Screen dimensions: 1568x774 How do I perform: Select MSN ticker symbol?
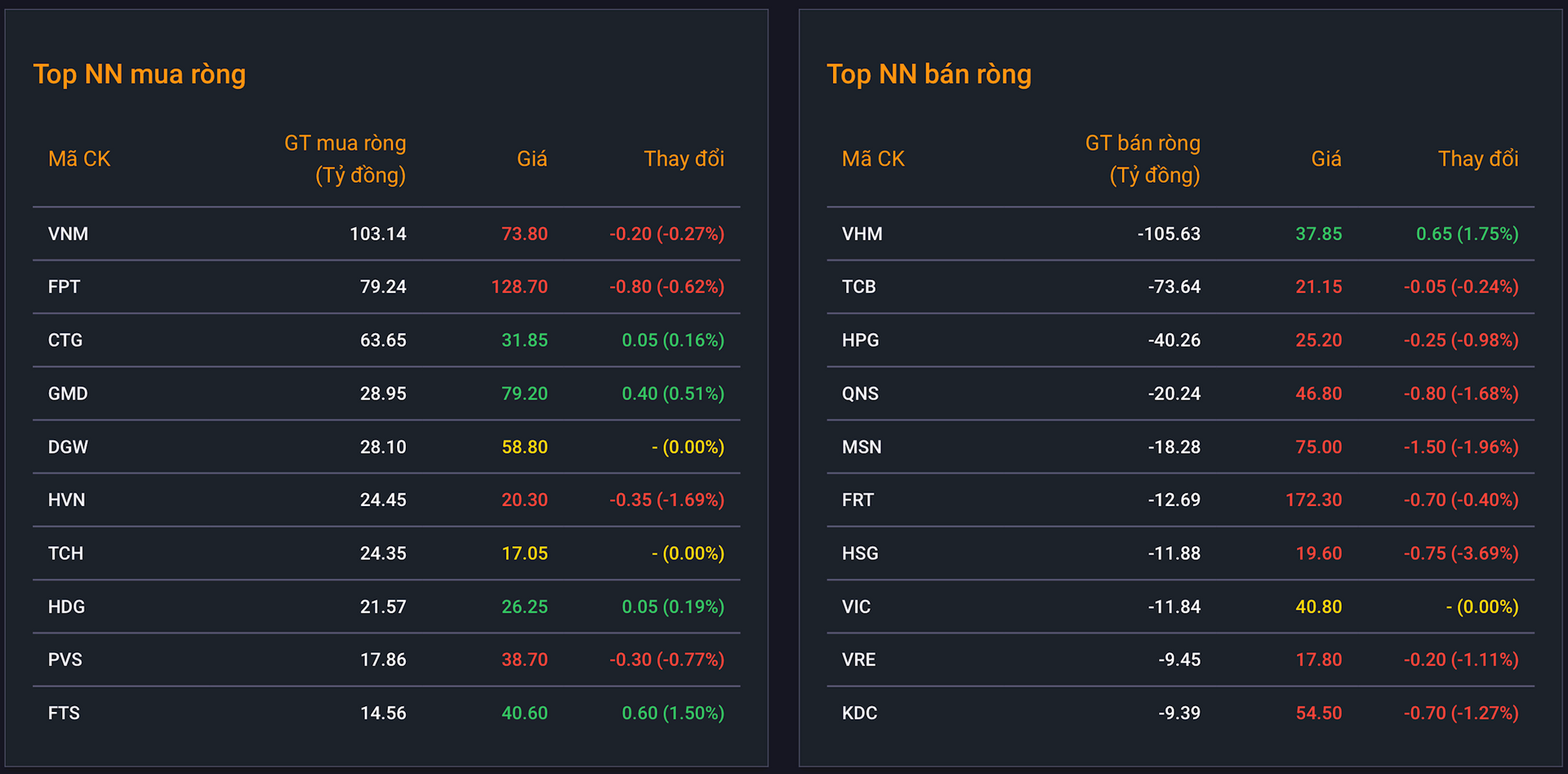point(862,447)
